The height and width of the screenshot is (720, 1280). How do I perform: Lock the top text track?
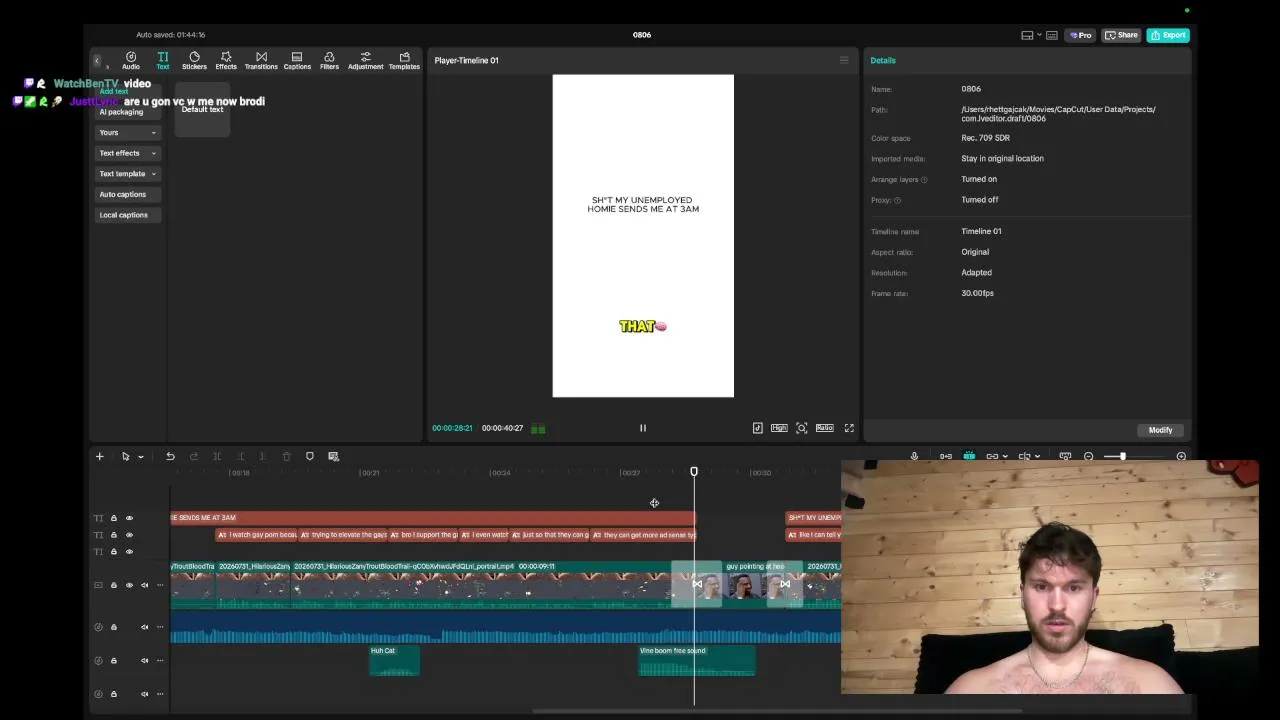[113, 518]
